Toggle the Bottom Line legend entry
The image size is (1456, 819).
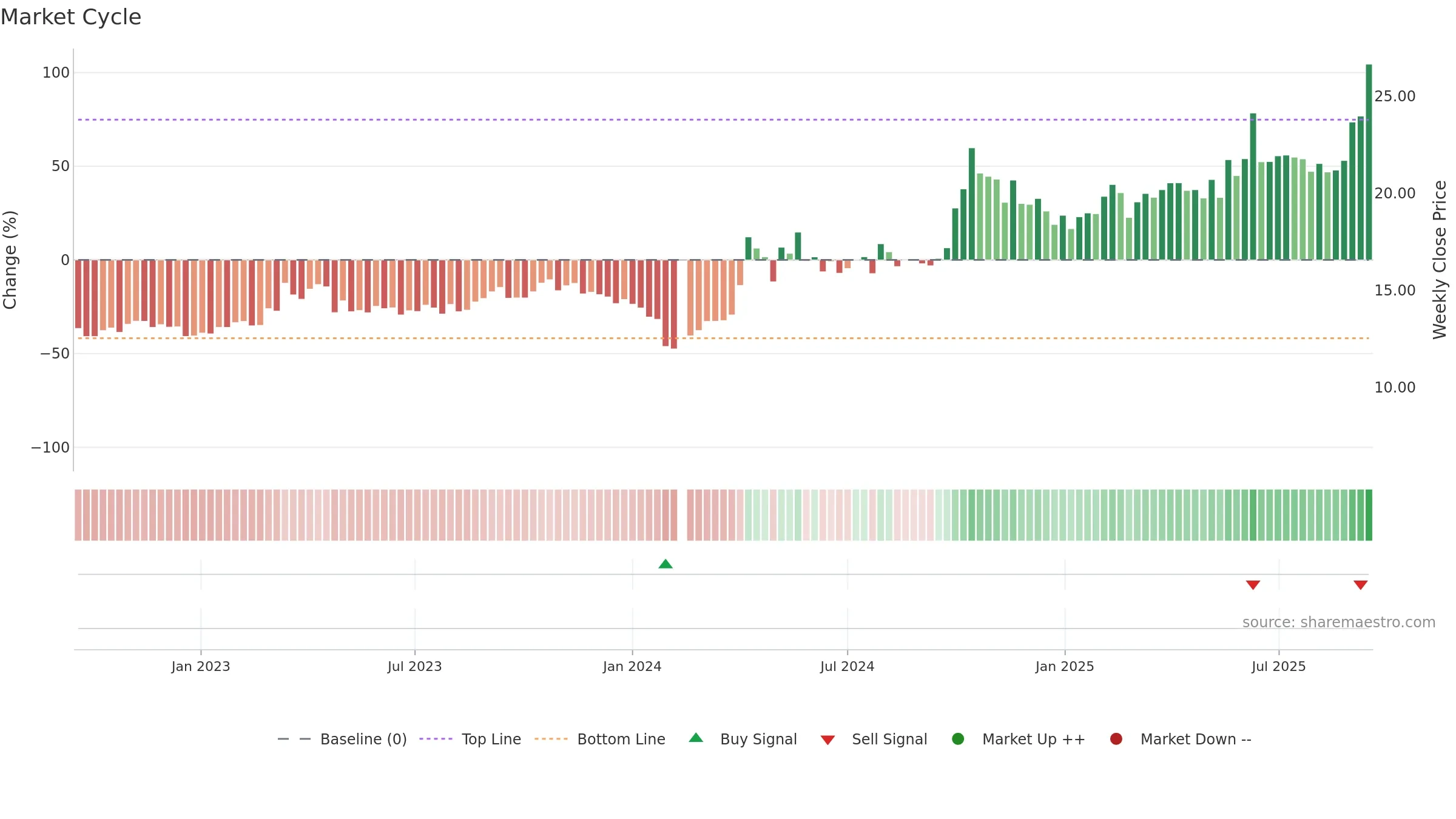pos(600,739)
